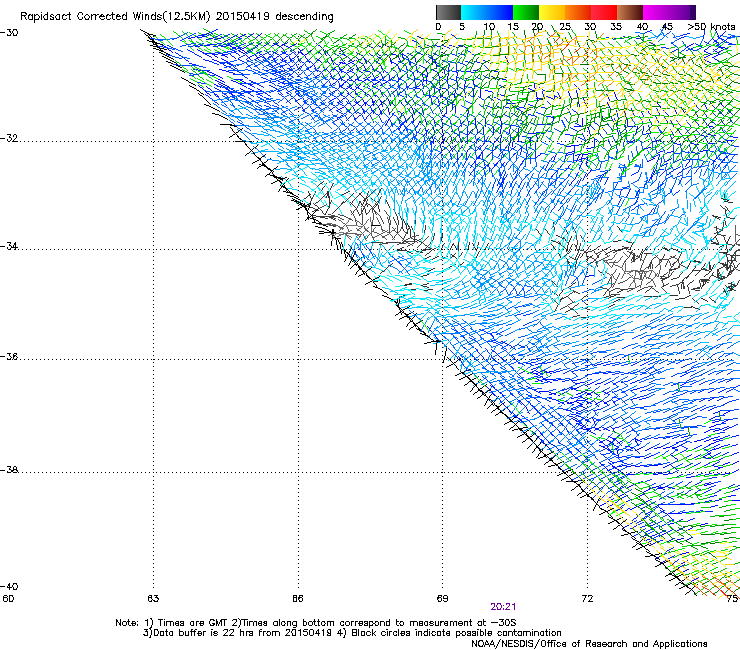Click the cyan 5-10 knots legend color
This screenshot has height=650, width=740.
(x=474, y=12)
